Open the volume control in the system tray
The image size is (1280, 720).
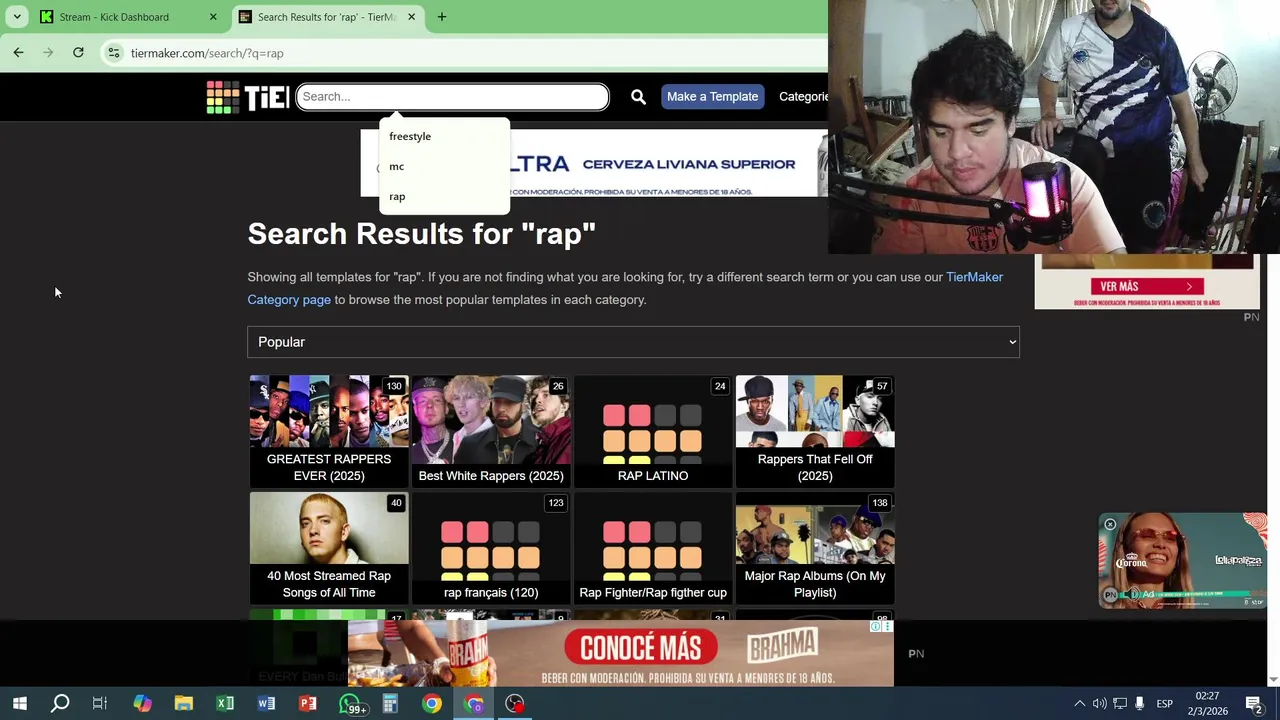1099,704
